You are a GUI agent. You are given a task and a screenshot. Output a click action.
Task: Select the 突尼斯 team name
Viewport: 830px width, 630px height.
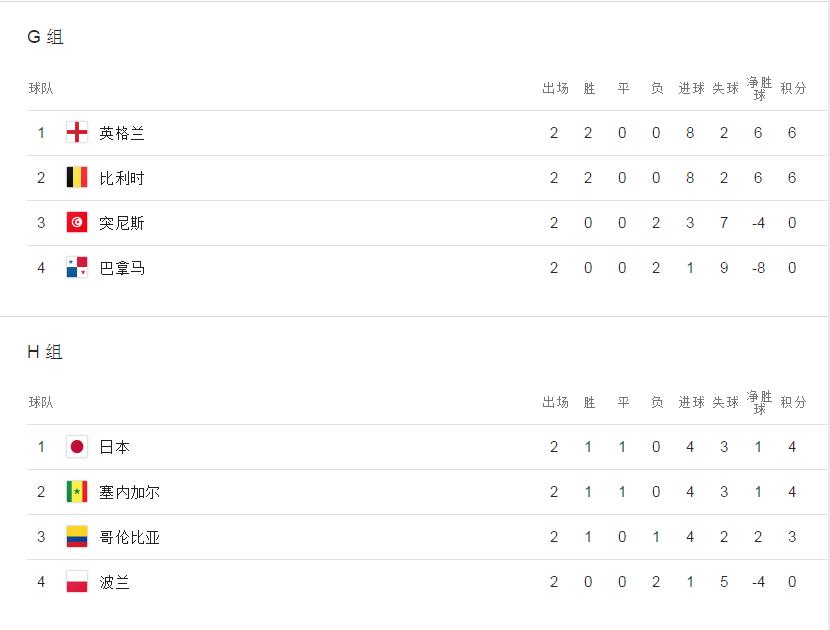click(x=122, y=223)
